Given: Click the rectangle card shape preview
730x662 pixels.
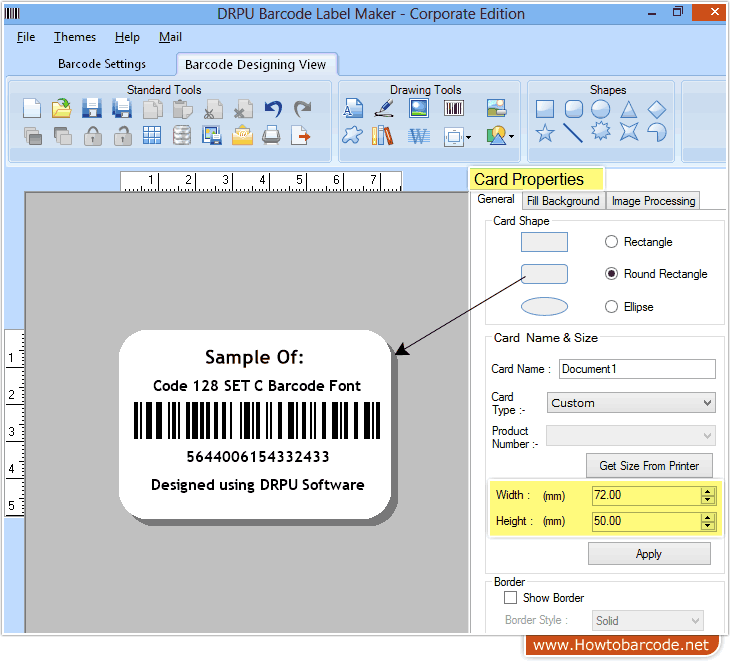Looking at the screenshot, I should [x=544, y=242].
